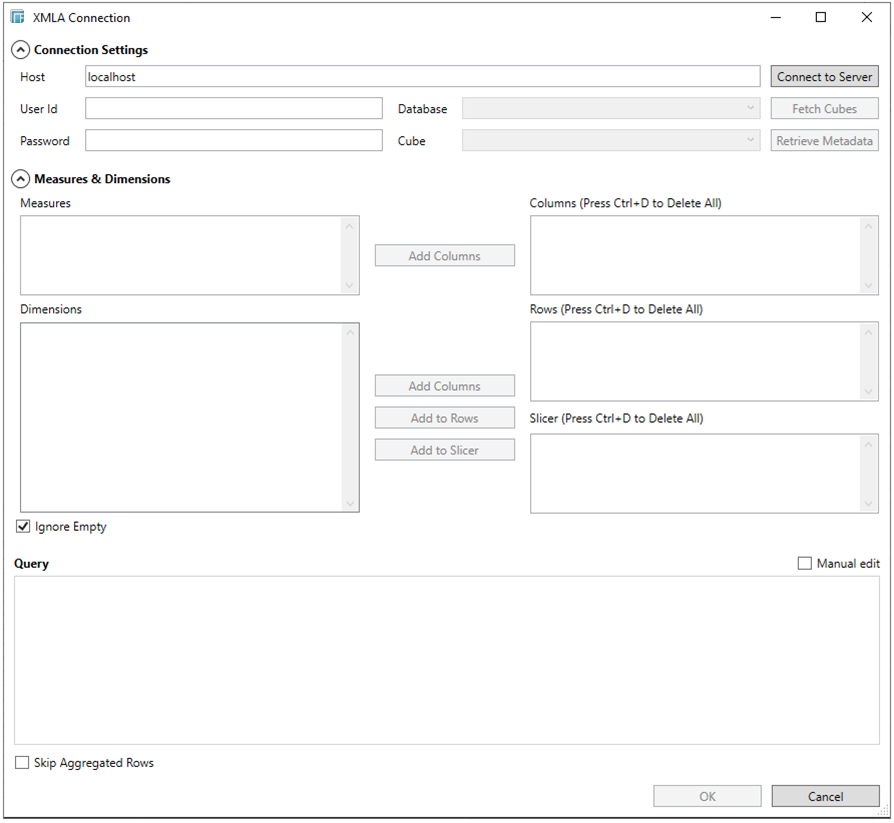Image resolution: width=894 pixels, height=823 pixels.
Task: Collapse the Measures & Dimensions section
Action: pyautogui.click(x=20, y=179)
